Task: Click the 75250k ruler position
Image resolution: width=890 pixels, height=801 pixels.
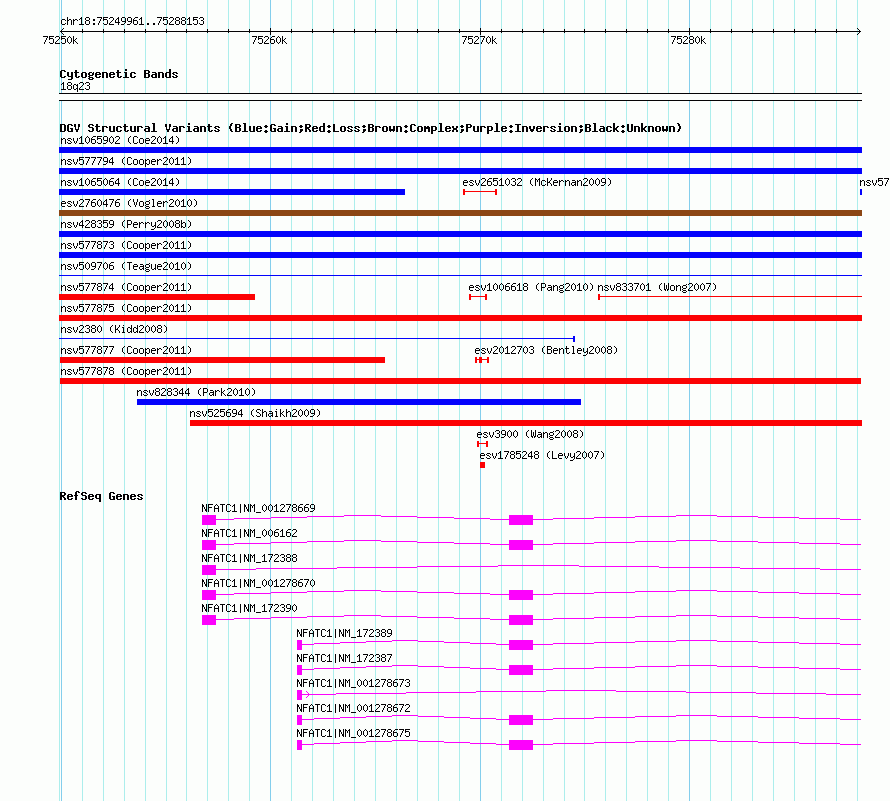Action: click(x=60, y=40)
